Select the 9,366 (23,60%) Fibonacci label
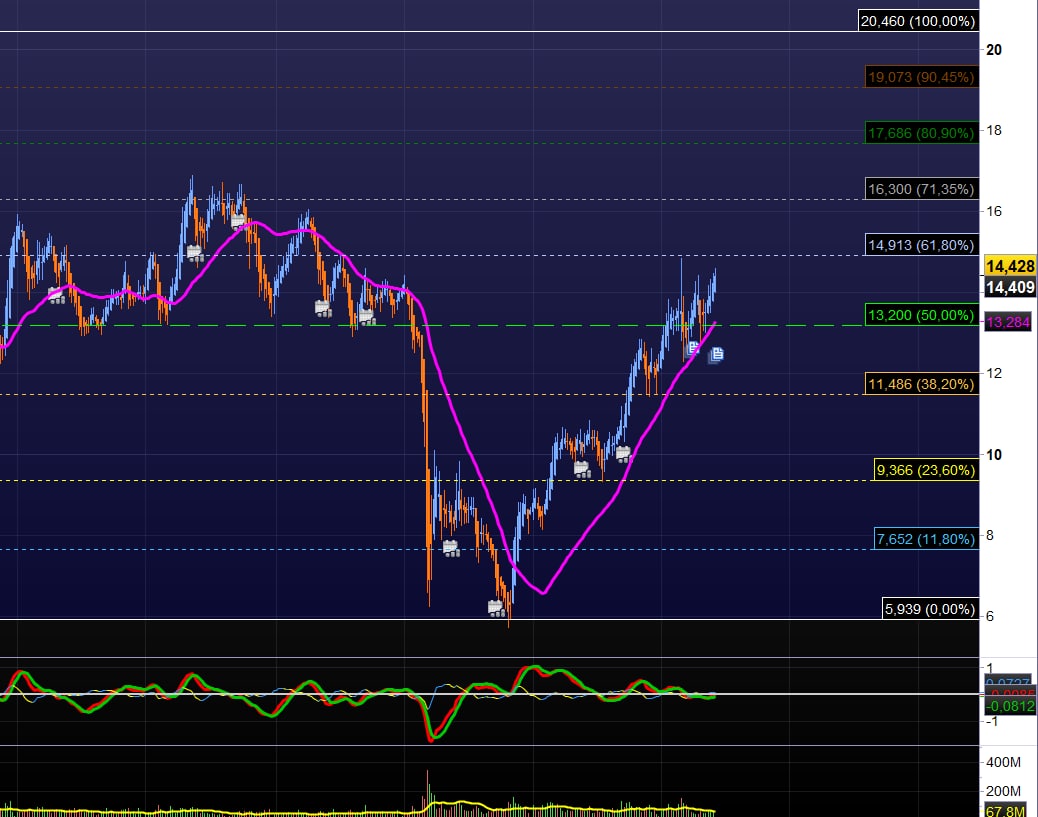 point(925,470)
